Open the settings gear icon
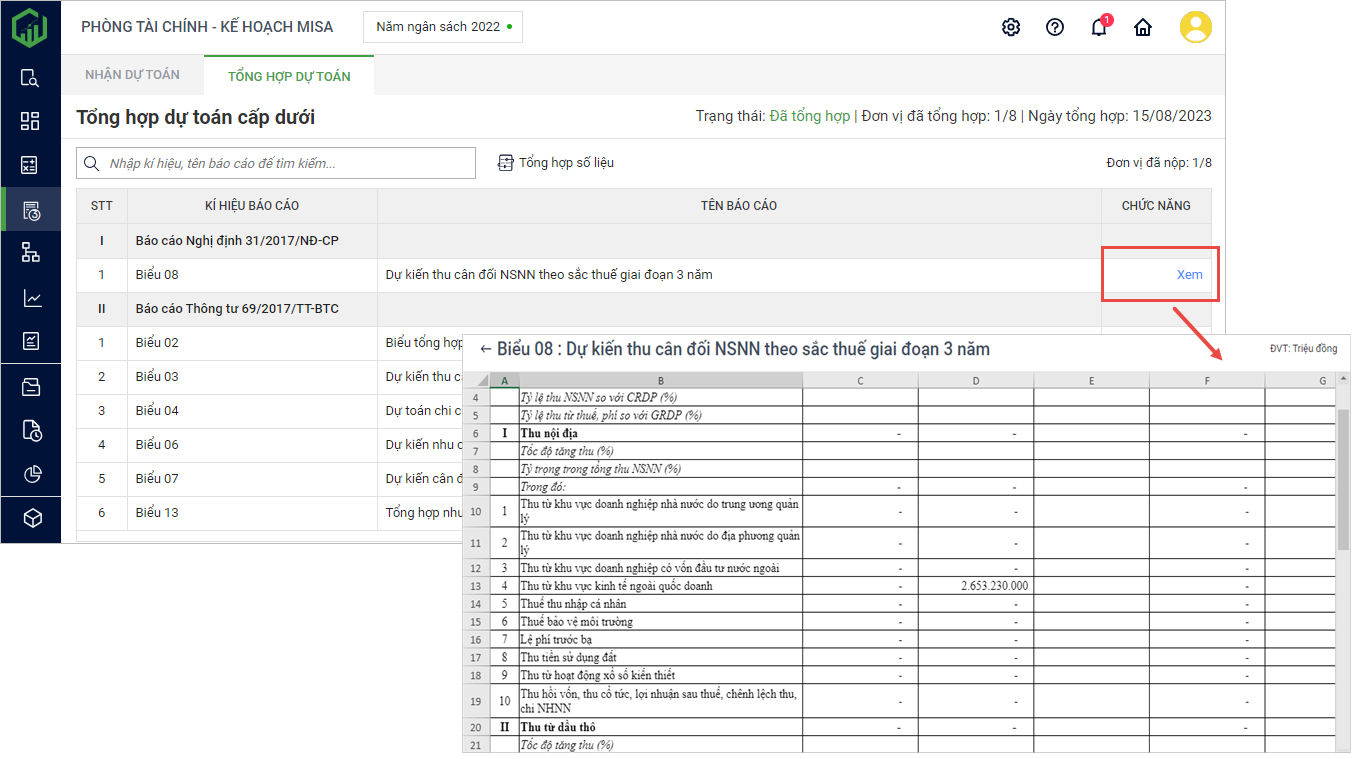 click(x=1010, y=27)
